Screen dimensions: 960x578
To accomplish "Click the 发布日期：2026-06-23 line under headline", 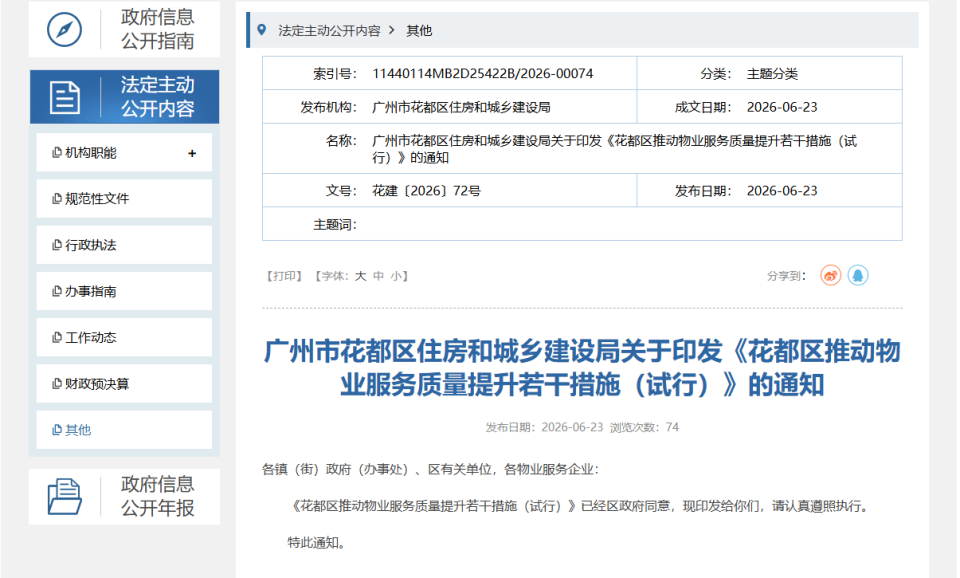I will 544,427.
